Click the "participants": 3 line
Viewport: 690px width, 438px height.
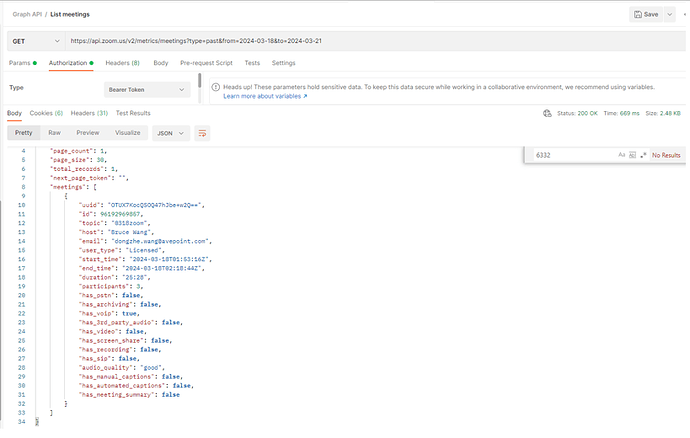click(111, 286)
